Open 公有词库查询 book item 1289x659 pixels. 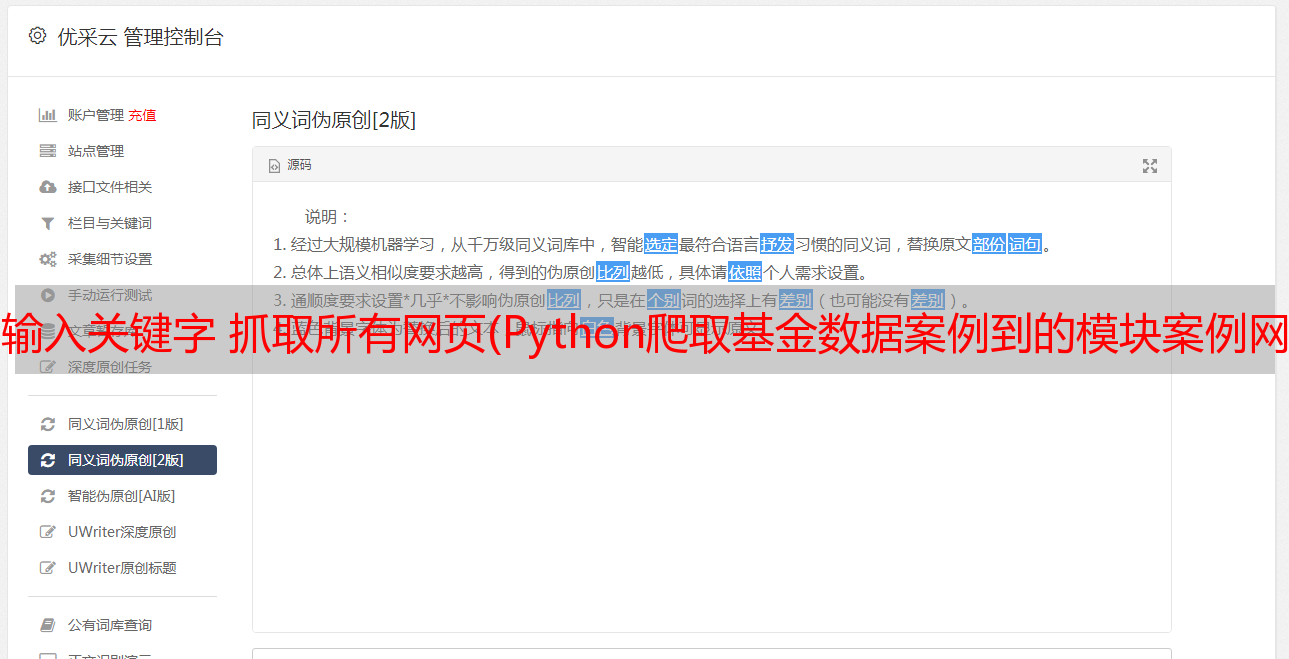[122, 625]
